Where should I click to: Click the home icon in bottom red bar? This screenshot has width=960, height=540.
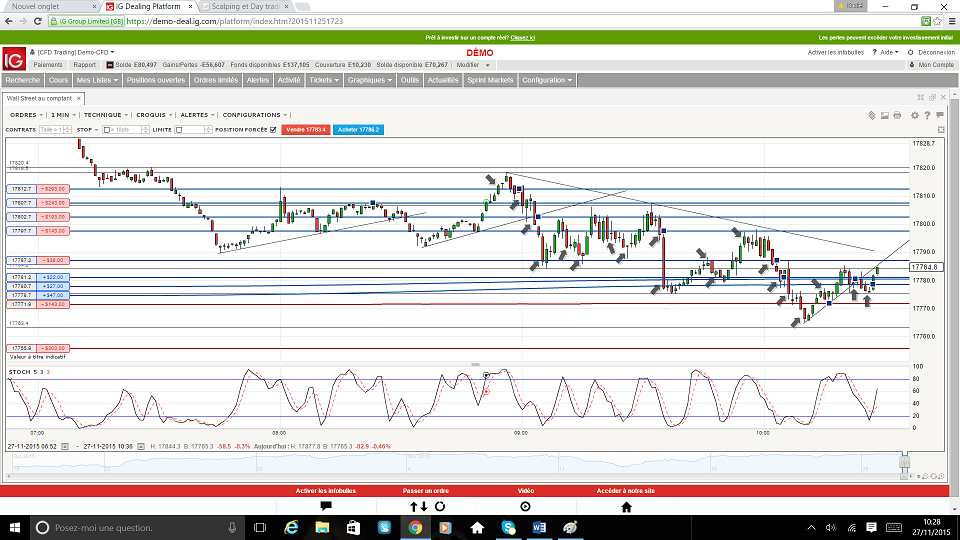(x=626, y=507)
